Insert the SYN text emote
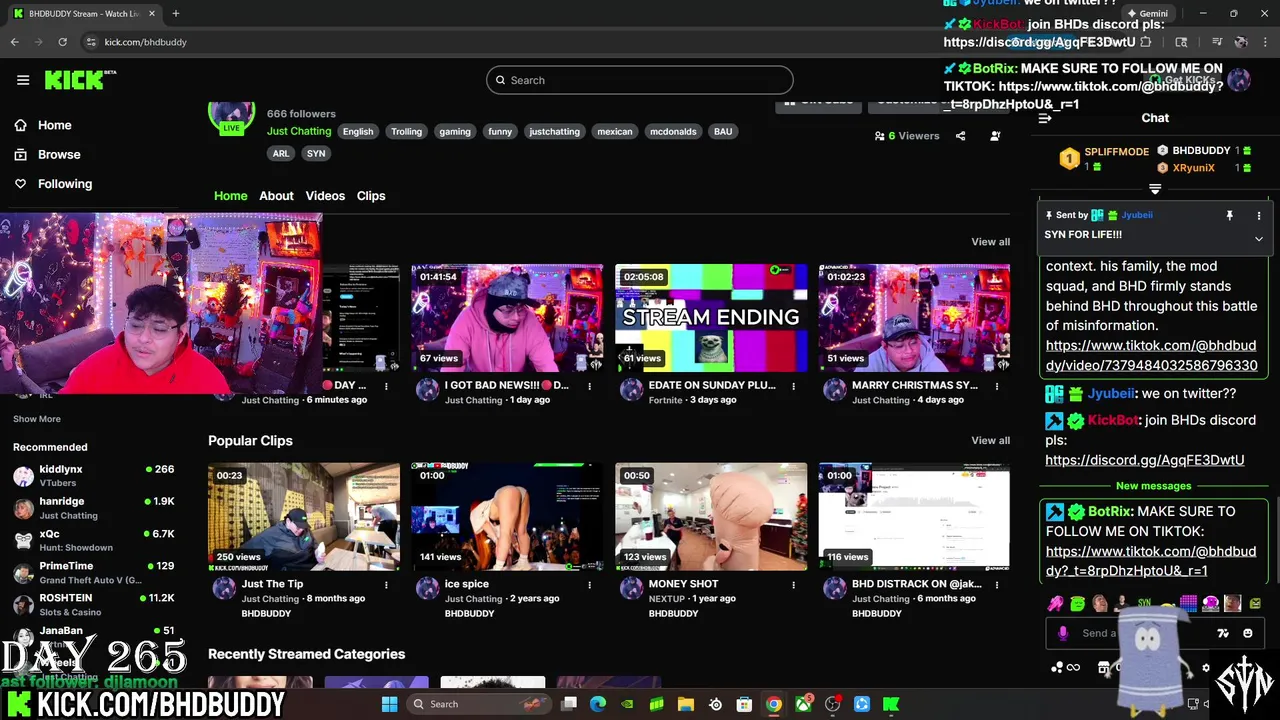 [x=1144, y=603]
